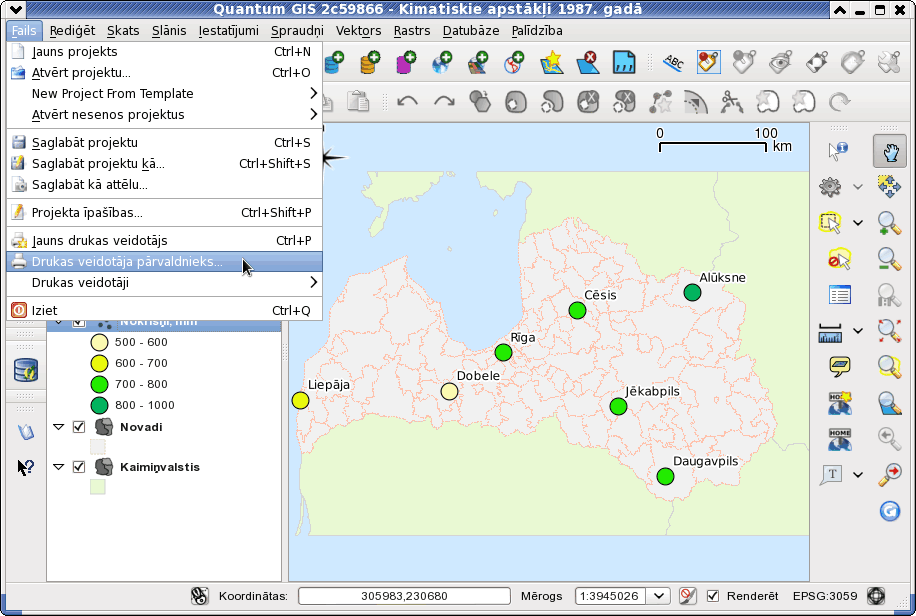The image size is (916, 616).
Task: Click Deselect features icon
Action: tap(839, 259)
